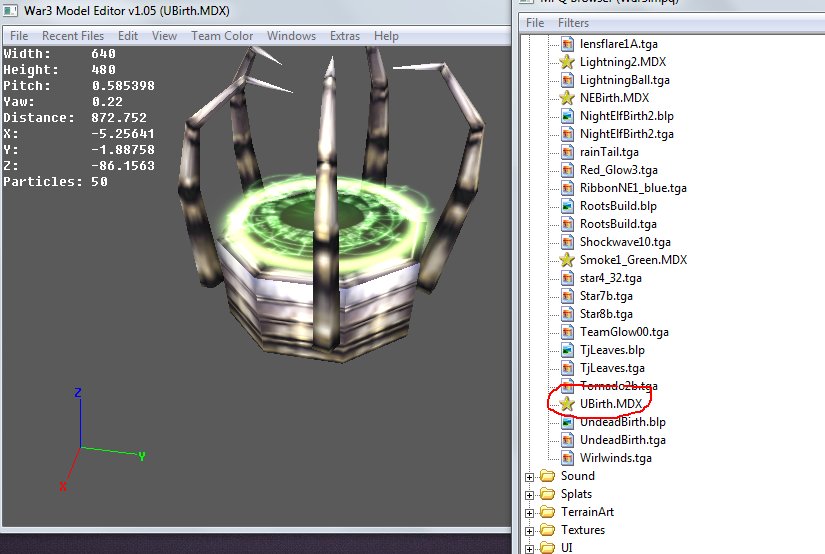
Task: Select the NEBirth.MDX file name
Action: tap(615, 98)
